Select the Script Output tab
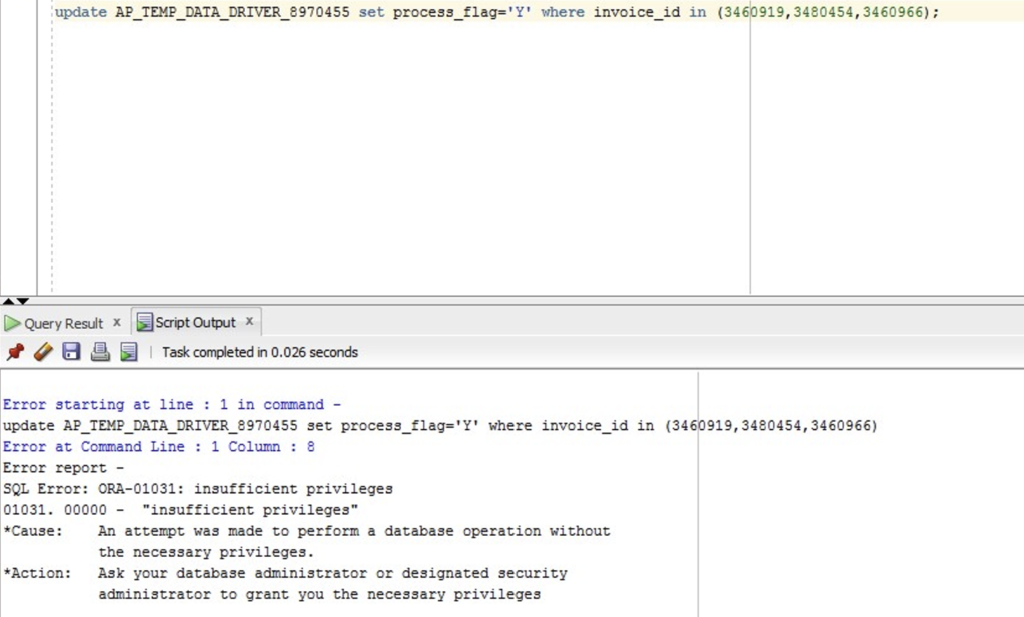 [x=195, y=323]
